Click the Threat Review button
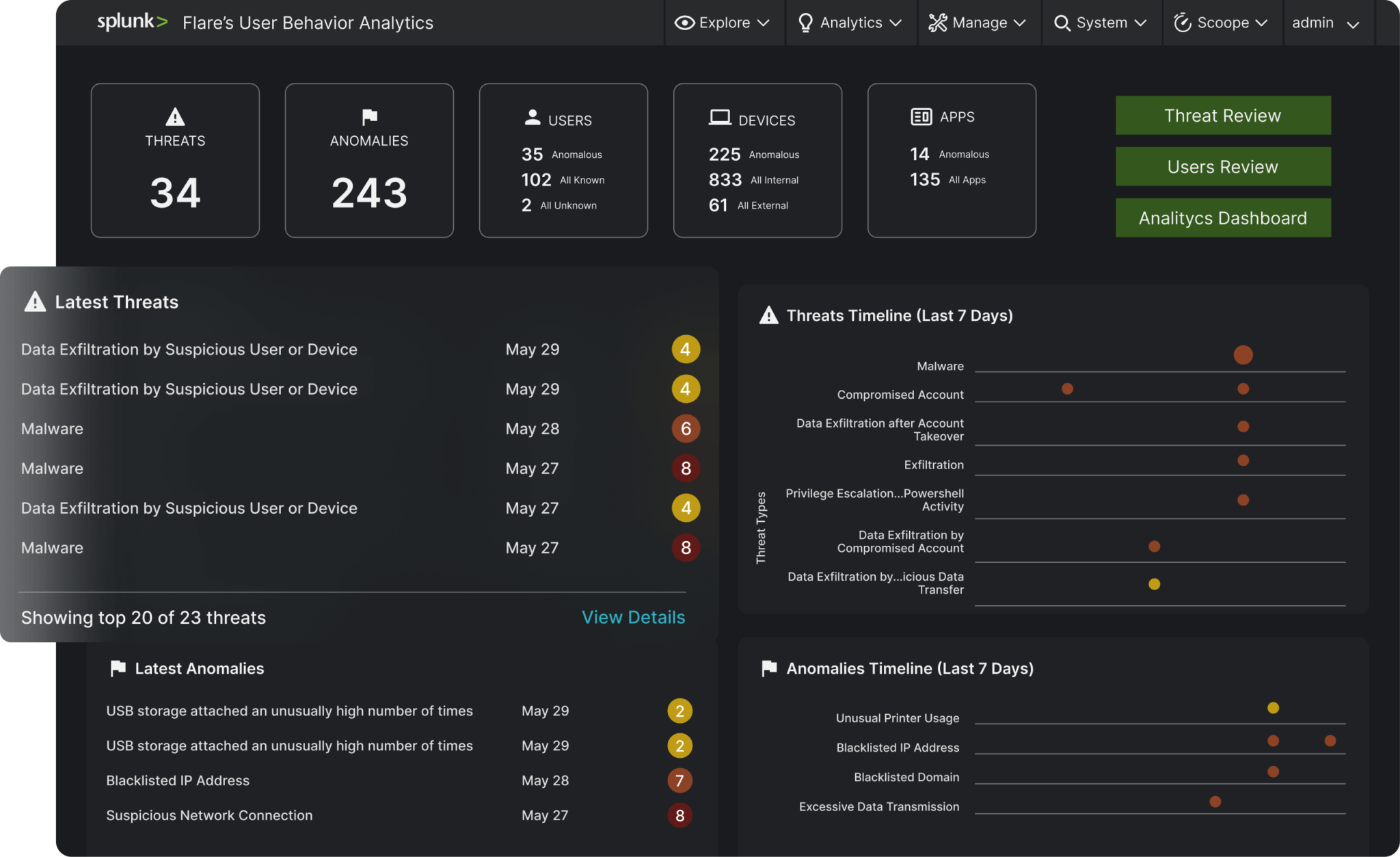Viewport: 1400px width, 857px height. 1222,115
